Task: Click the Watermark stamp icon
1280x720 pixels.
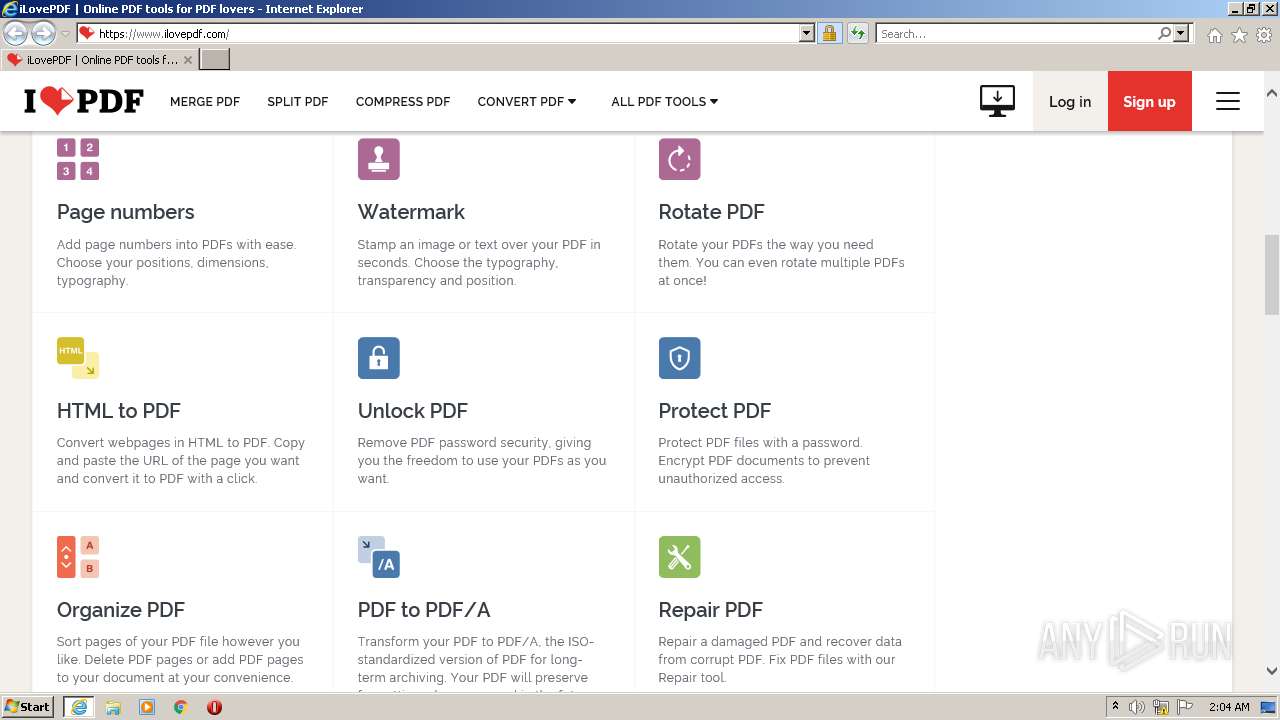Action: tap(379, 159)
